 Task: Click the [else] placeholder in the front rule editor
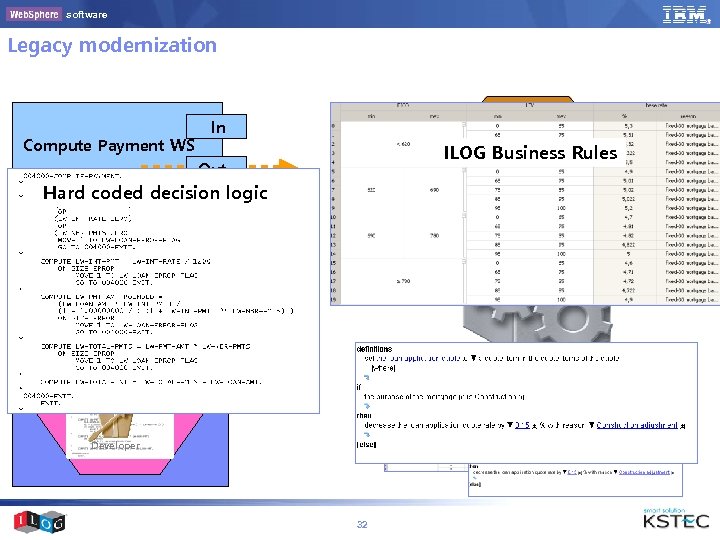366,444
